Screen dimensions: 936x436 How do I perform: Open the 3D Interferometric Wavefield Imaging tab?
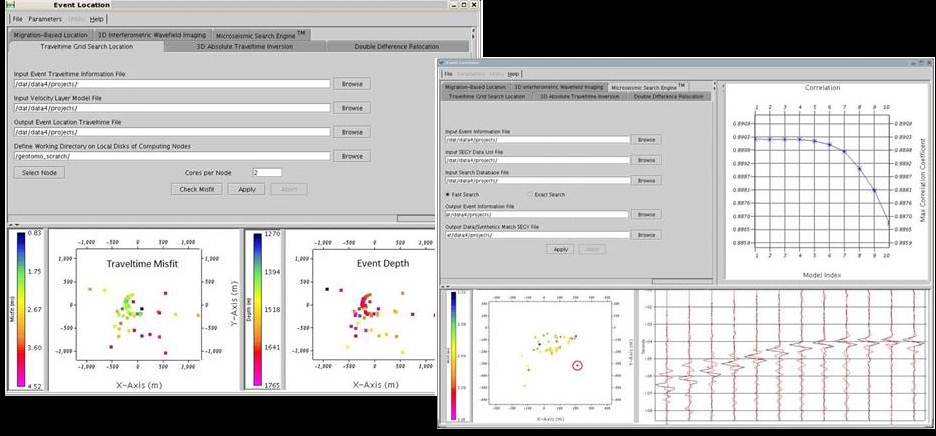click(151, 35)
